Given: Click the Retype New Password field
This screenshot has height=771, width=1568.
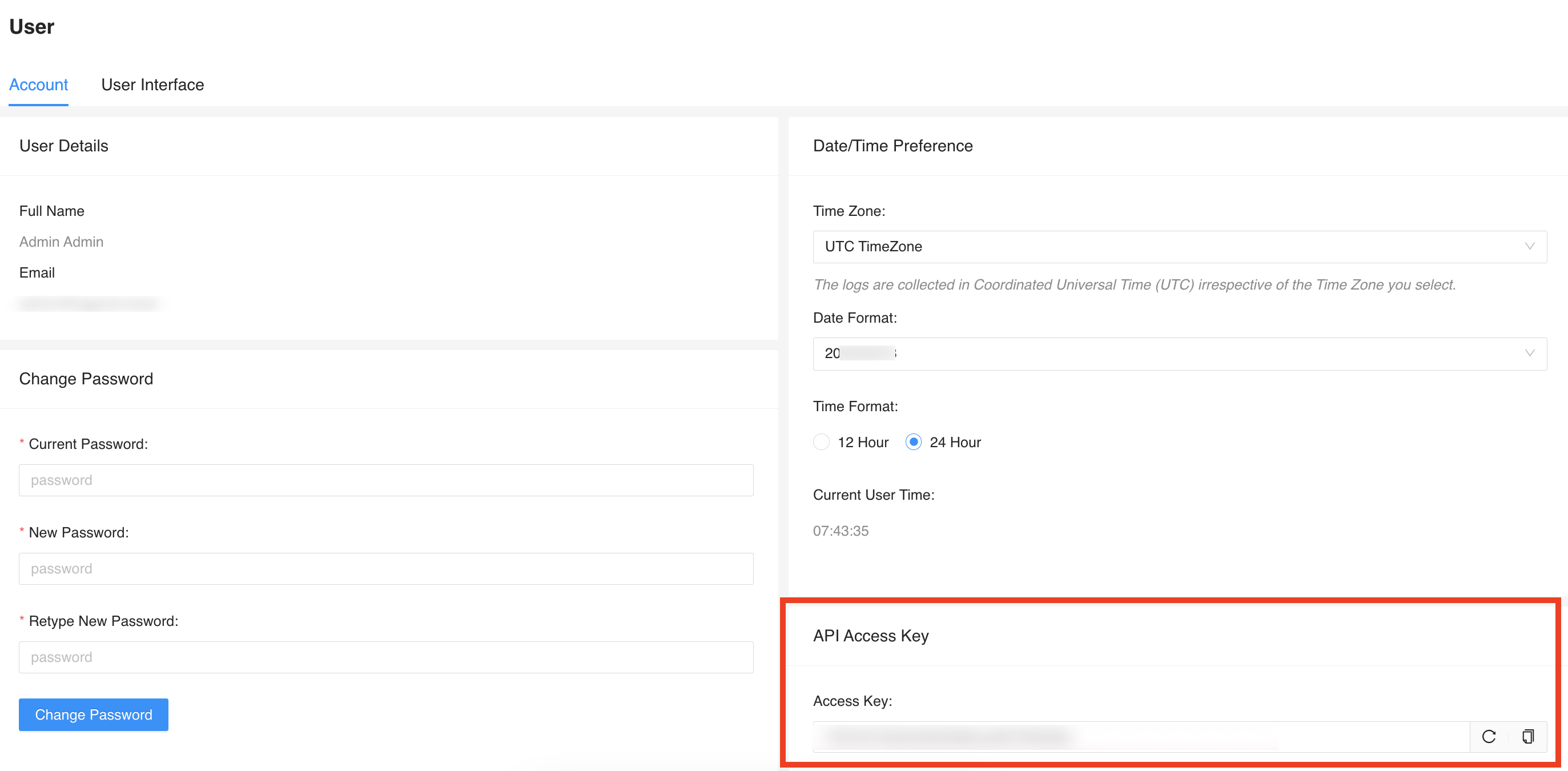Looking at the screenshot, I should click(386, 657).
